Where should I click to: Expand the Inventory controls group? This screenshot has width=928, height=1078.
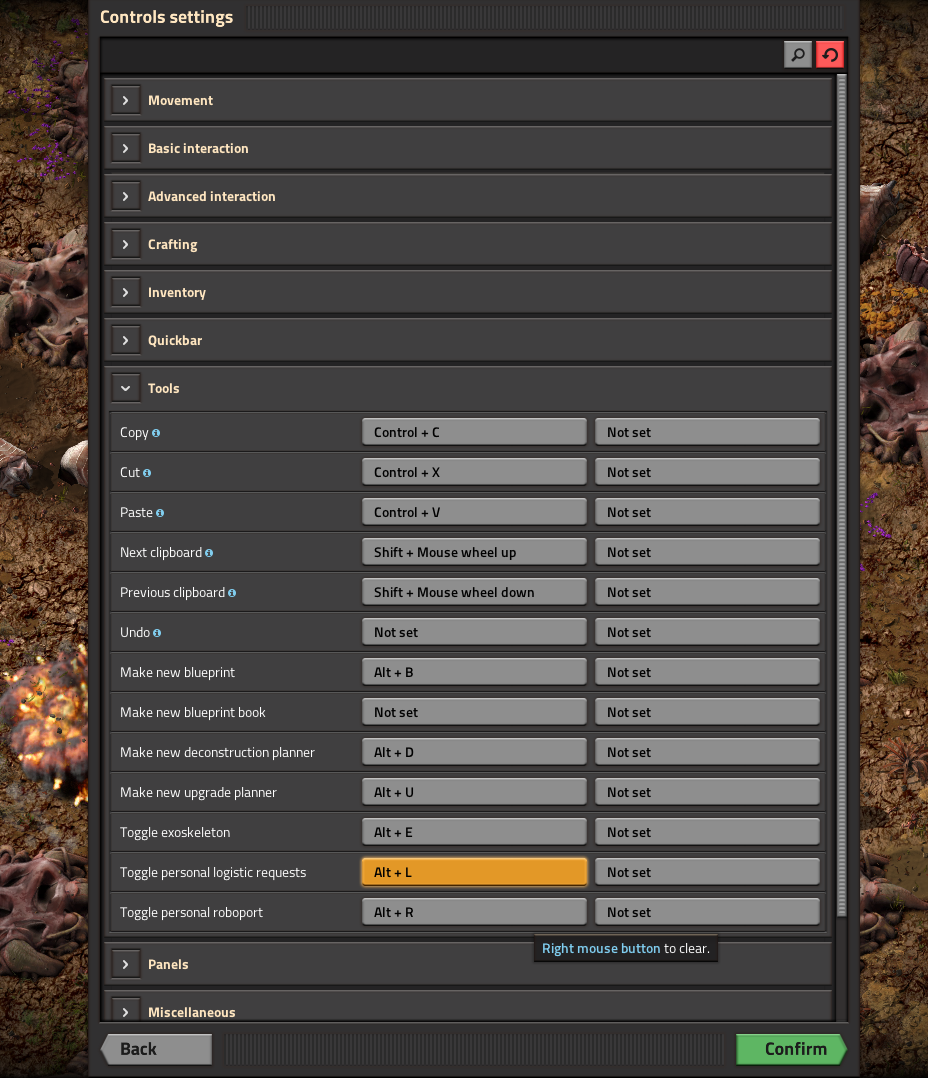125,292
